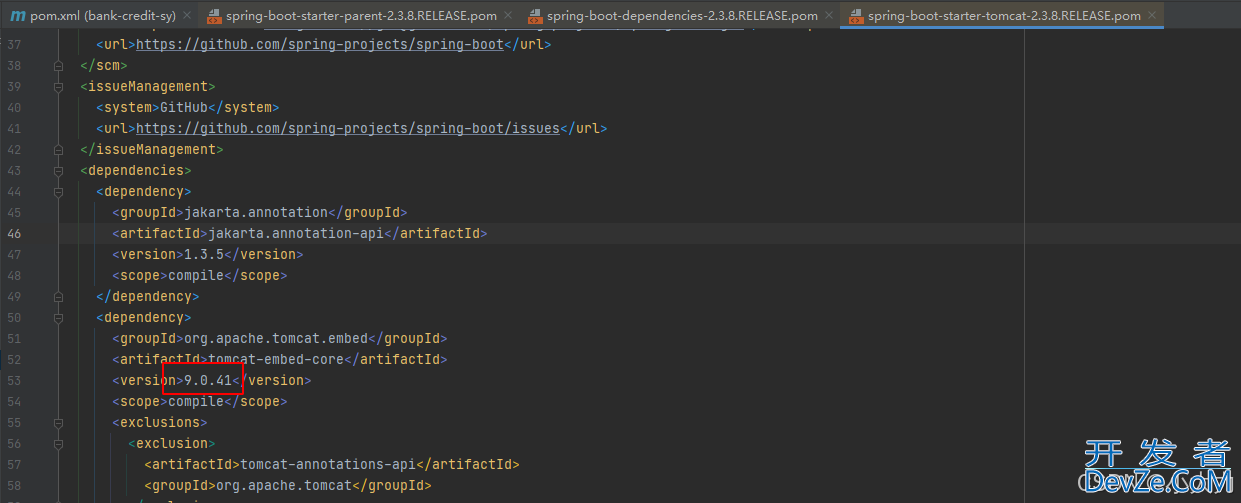Viewport: 1241px width, 503px height.
Task: Close the spring-boot-starter-parent pom tab
Action: click(508, 16)
